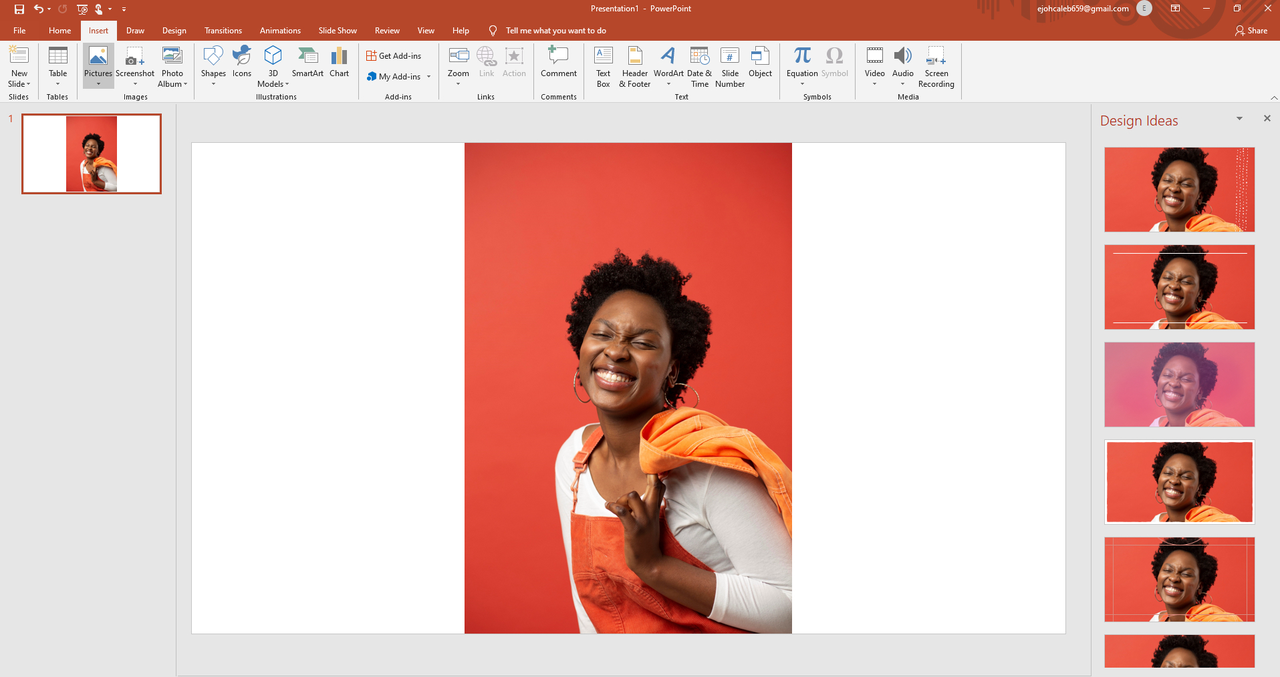Switch to the Design tab

tap(174, 31)
